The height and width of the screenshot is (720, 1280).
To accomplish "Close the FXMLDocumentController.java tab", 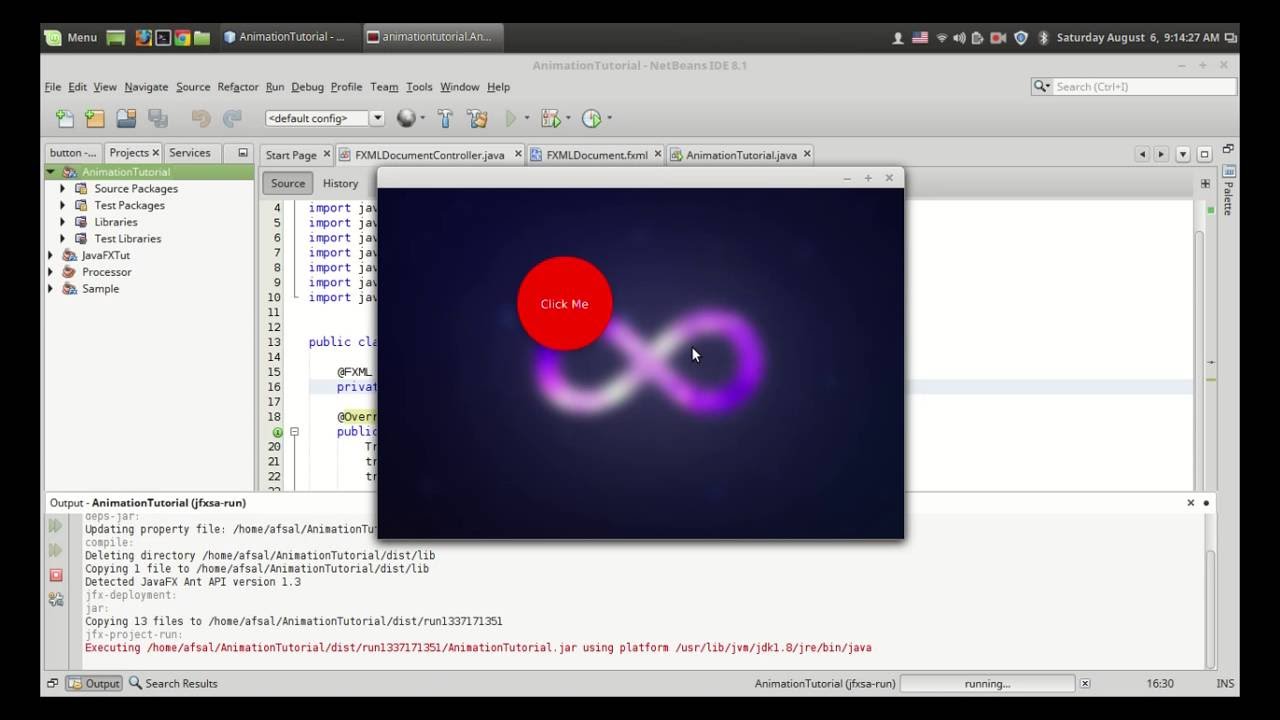I will [x=518, y=154].
